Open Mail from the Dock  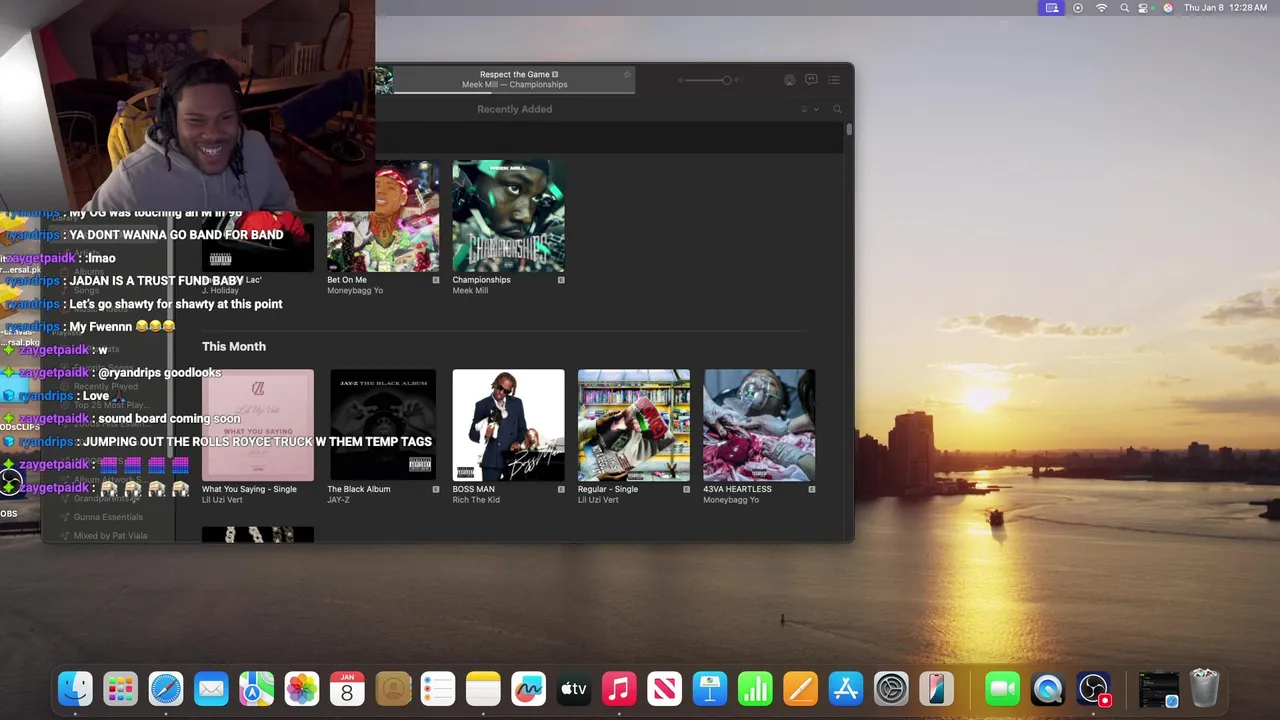point(211,688)
